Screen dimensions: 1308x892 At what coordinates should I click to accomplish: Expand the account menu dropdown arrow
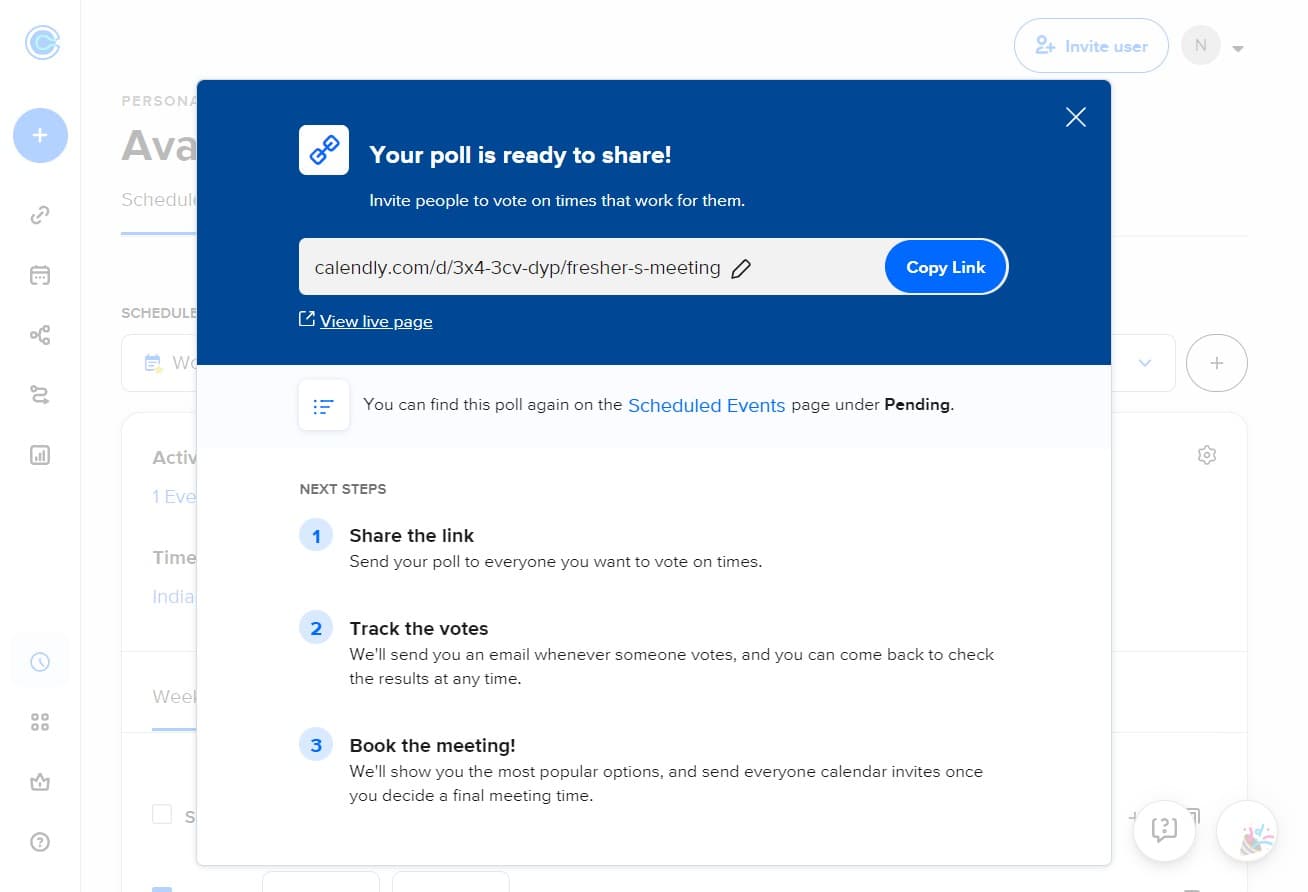click(1238, 48)
